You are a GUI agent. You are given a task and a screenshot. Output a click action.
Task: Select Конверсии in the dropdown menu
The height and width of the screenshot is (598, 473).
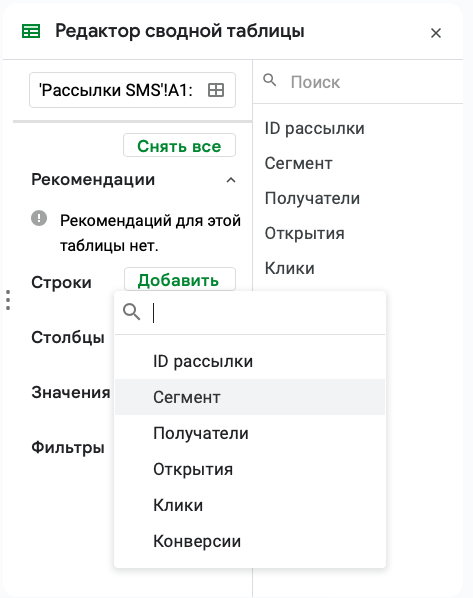coord(250,541)
